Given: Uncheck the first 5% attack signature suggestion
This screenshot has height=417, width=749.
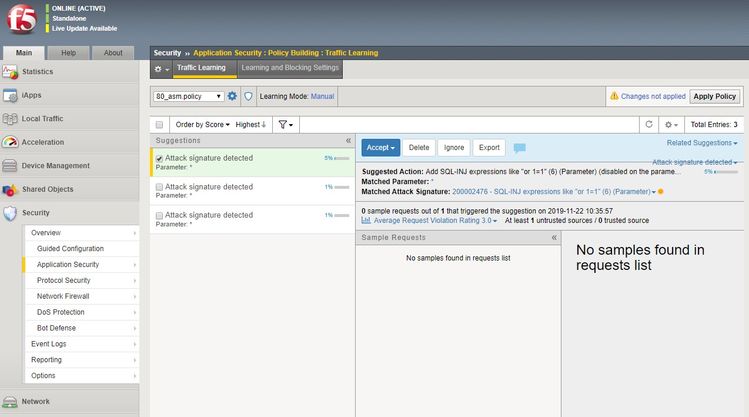Looking at the screenshot, I should click(159, 159).
